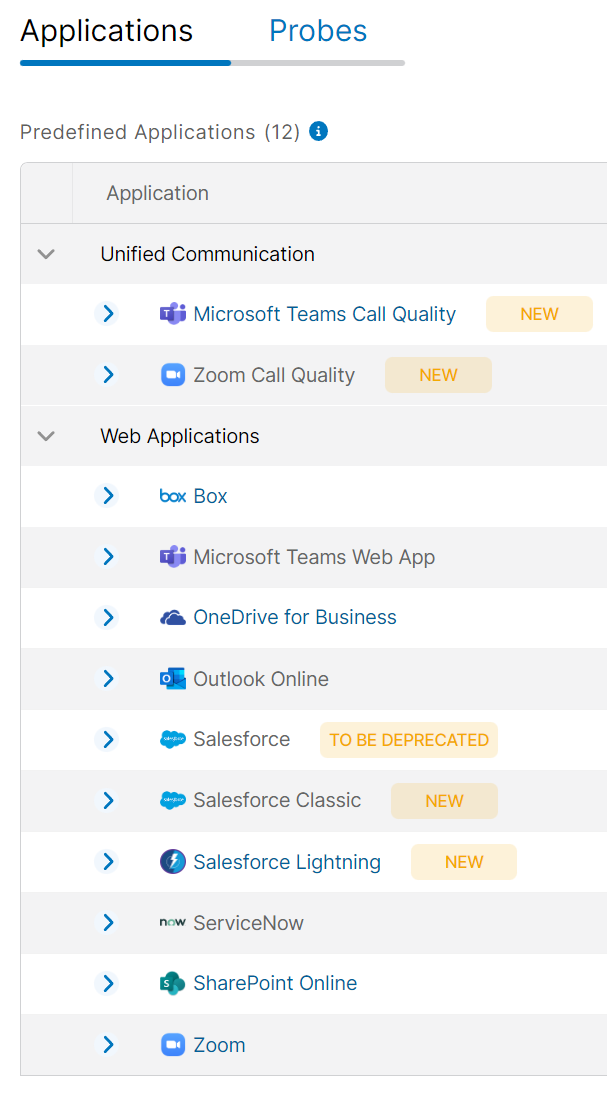607x1095 pixels.
Task: Click the SharePoint Online icon
Action: (173, 984)
